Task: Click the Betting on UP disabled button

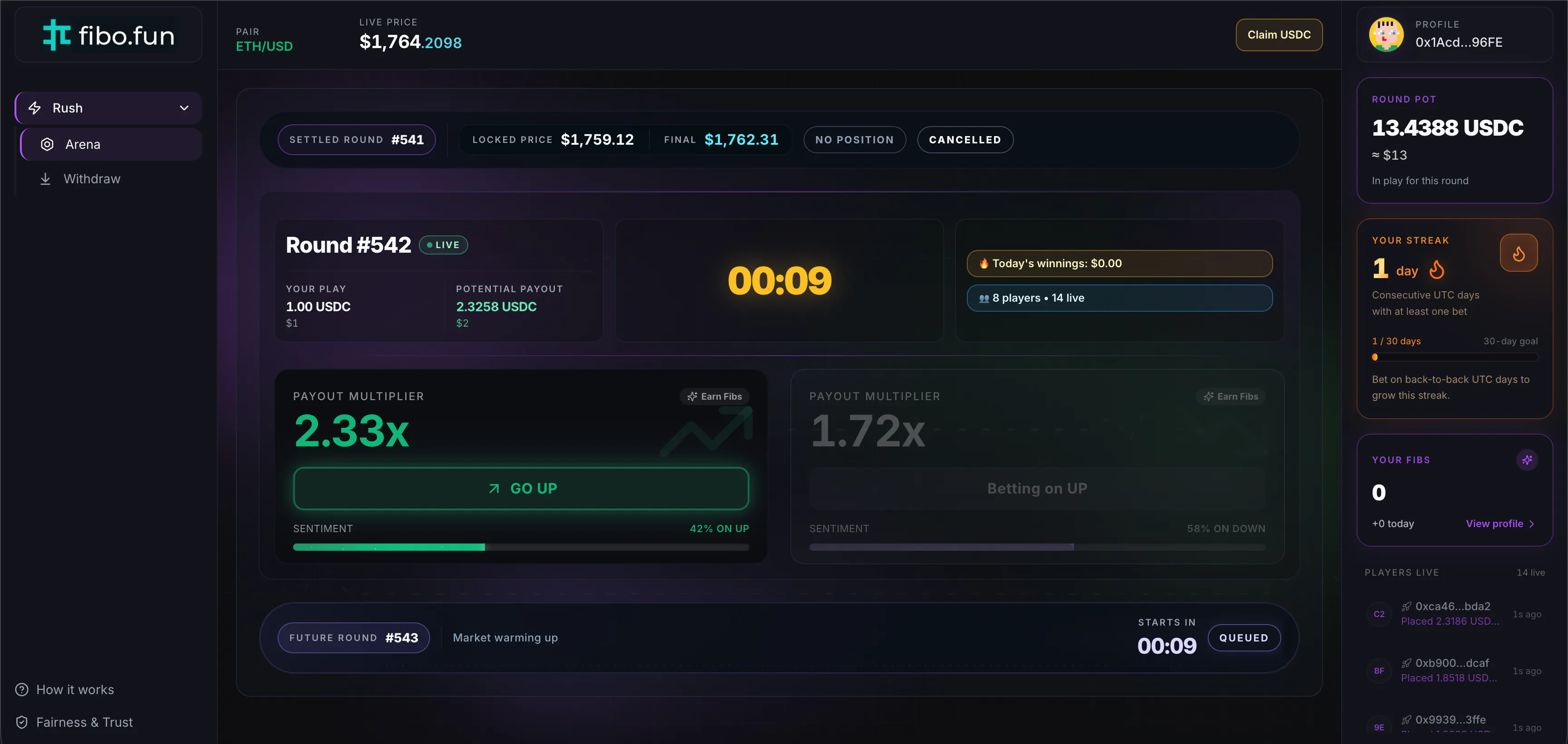Action: [x=1037, y=488]
